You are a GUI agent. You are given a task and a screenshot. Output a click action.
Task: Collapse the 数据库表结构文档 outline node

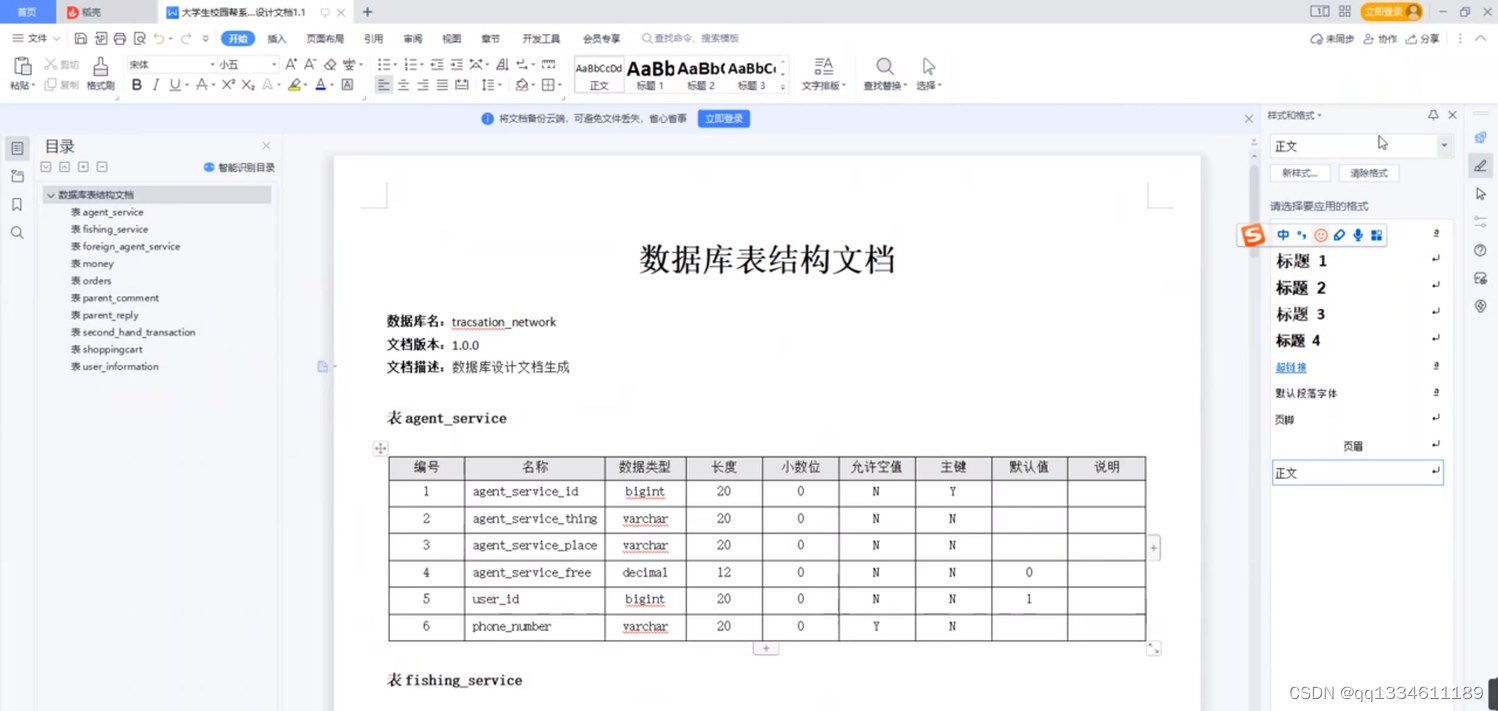tap(51, 195)
